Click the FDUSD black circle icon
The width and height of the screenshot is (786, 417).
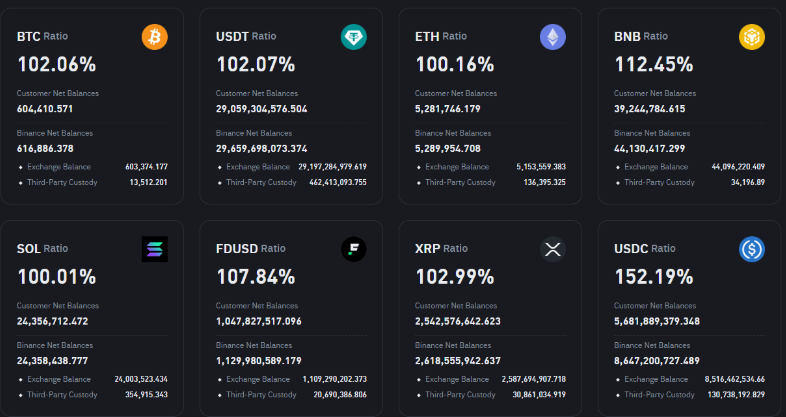click(x=354, y=249)
